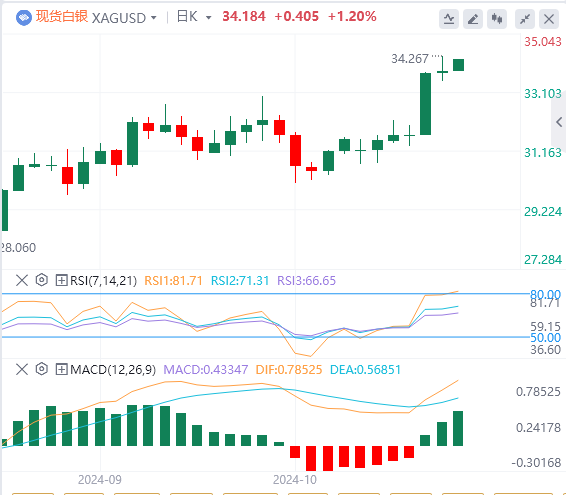
Task: Open the indicator line chart icon
Action: coord(449,19)
